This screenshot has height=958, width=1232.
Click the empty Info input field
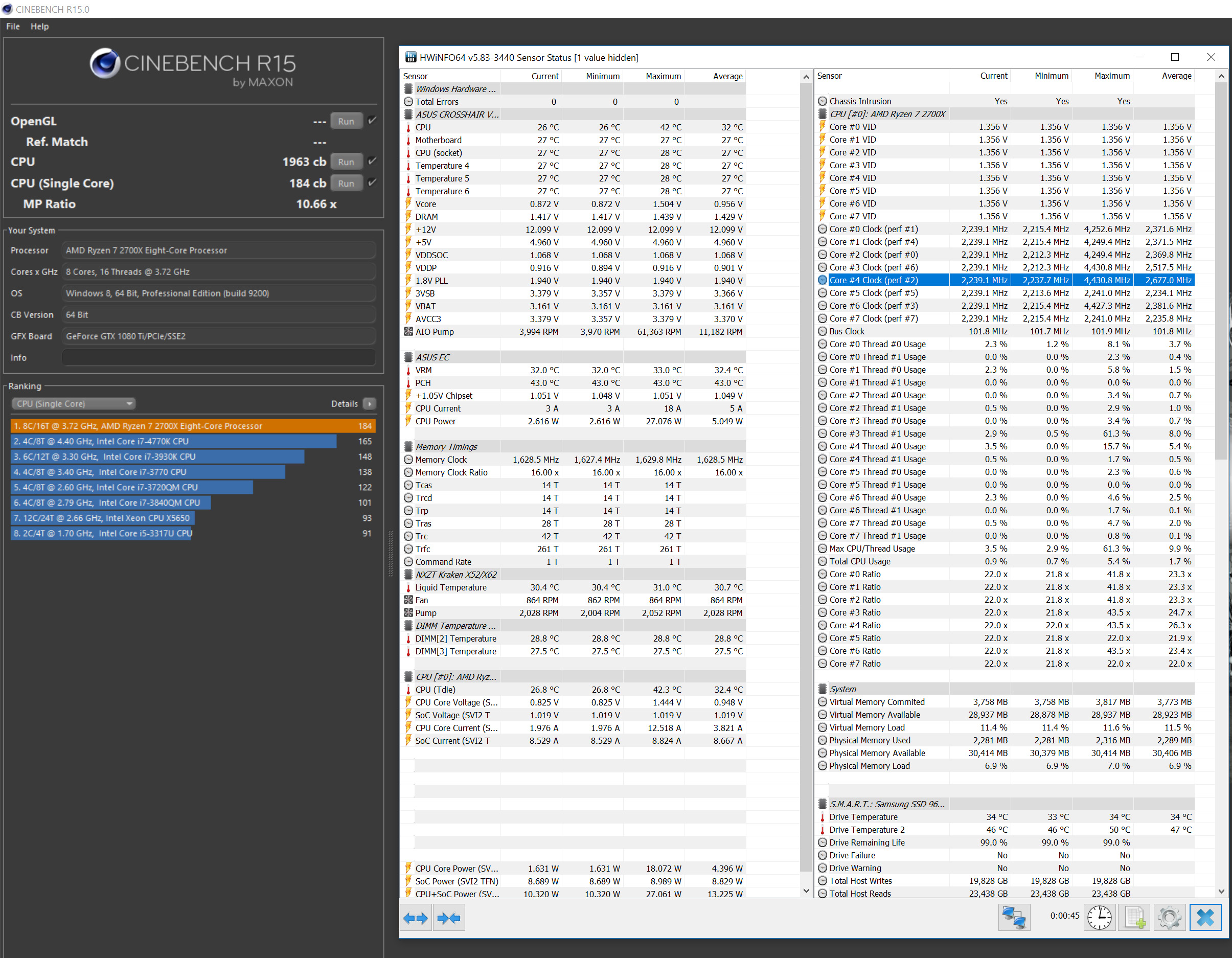[218, 358]
